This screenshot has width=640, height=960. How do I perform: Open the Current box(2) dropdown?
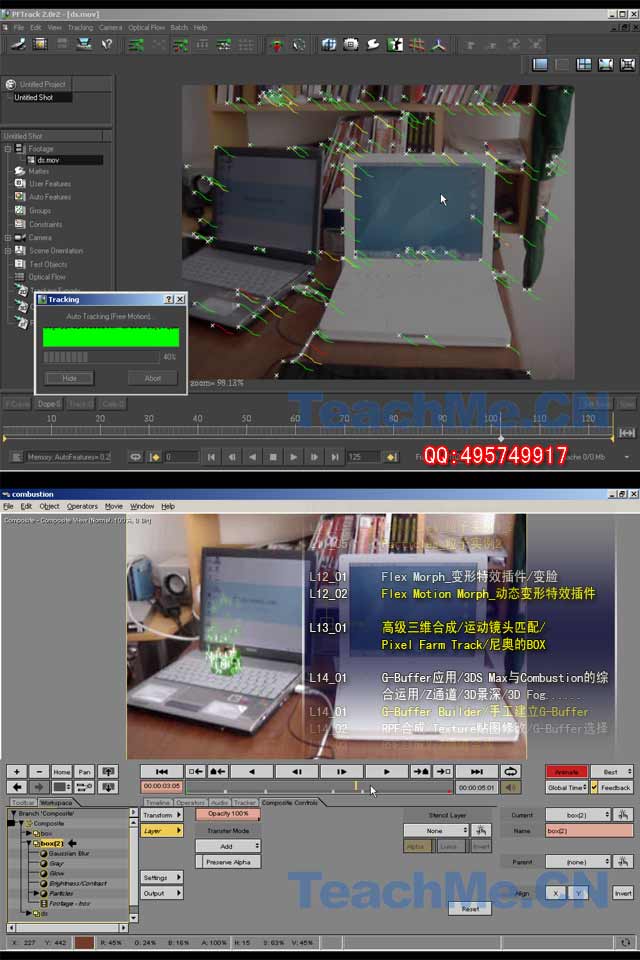(578, 814)
